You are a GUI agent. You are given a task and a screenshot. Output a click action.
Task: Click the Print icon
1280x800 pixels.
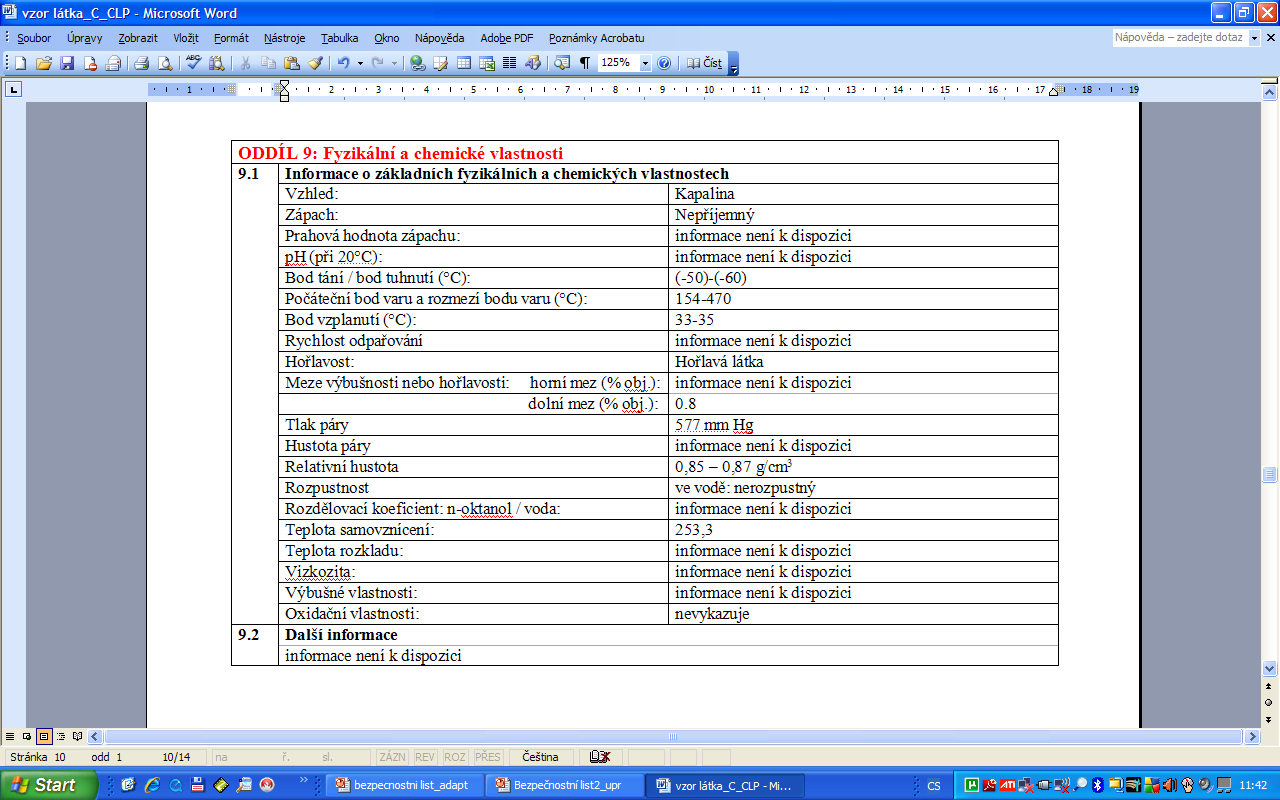click(x=141, y=63)
